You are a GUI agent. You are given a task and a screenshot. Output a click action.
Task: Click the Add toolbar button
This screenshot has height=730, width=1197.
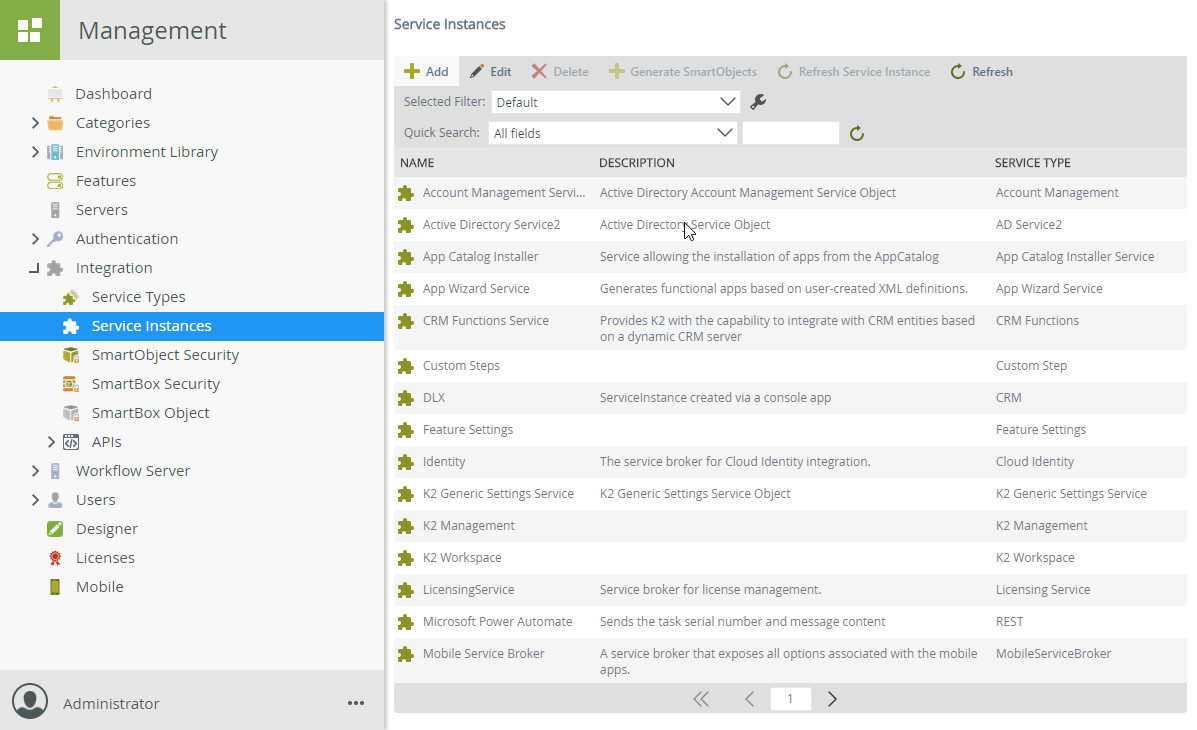point(426,72)
